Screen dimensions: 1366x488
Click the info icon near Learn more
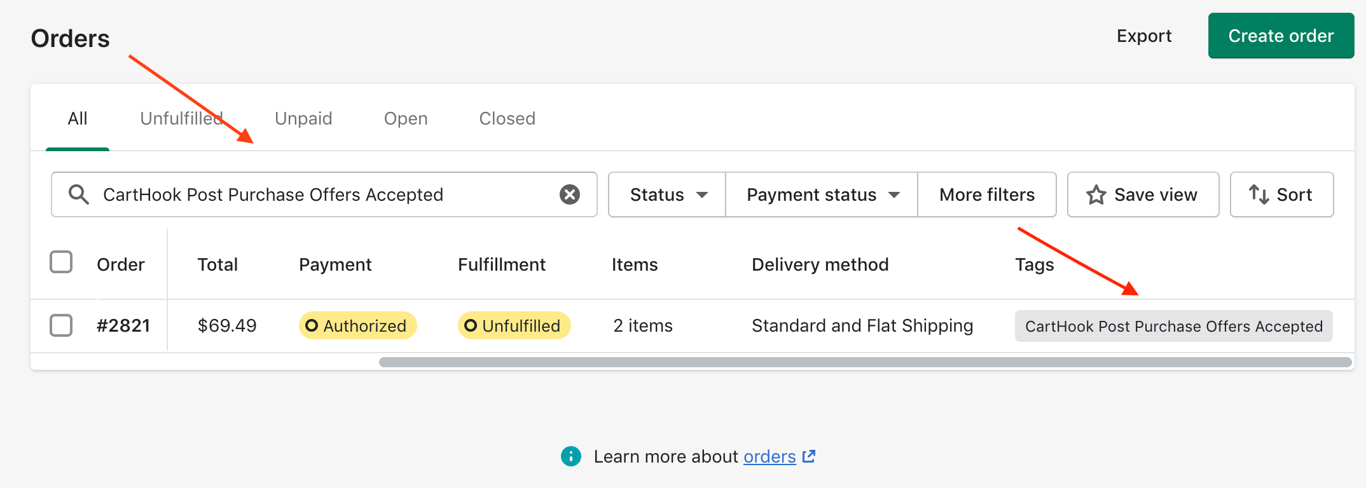tap(571, 457)
